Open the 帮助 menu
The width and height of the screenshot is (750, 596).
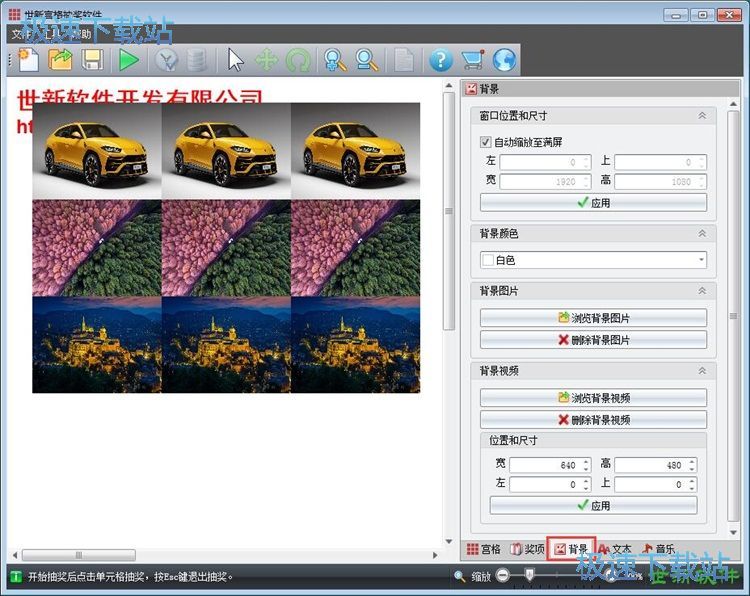(x=81, y=34)
